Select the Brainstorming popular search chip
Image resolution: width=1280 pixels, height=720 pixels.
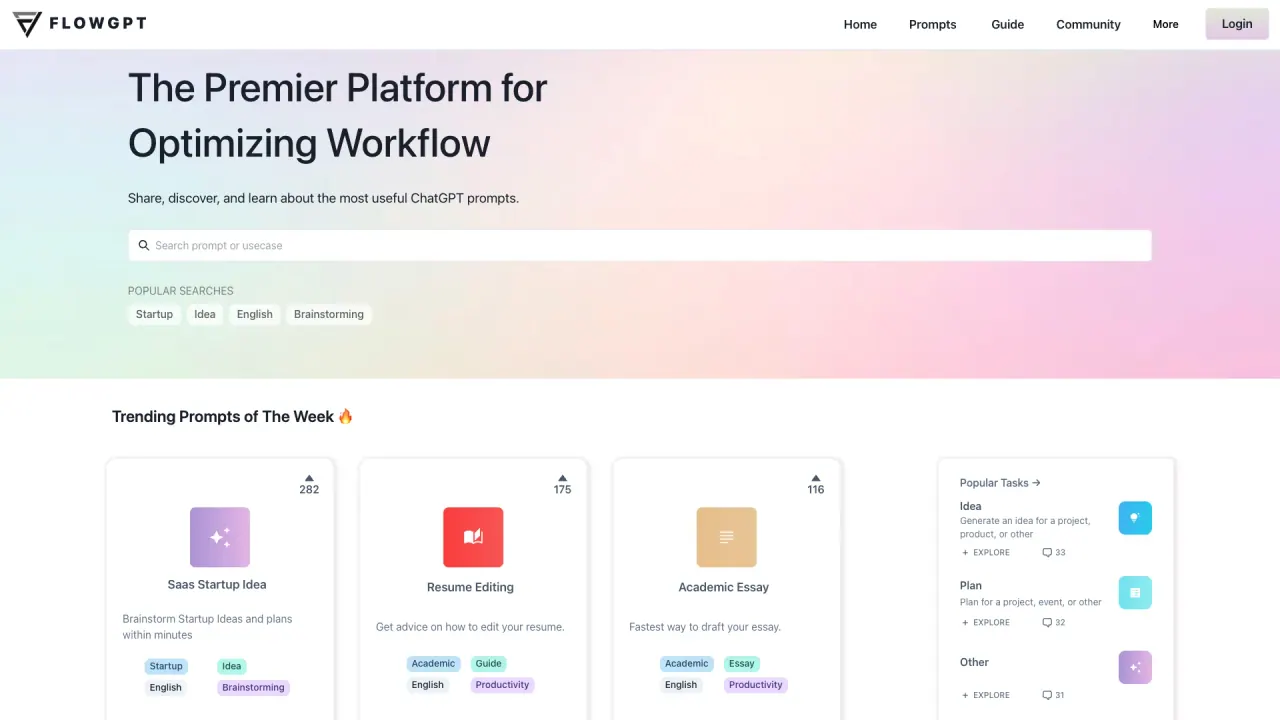[x=329, y=314]
